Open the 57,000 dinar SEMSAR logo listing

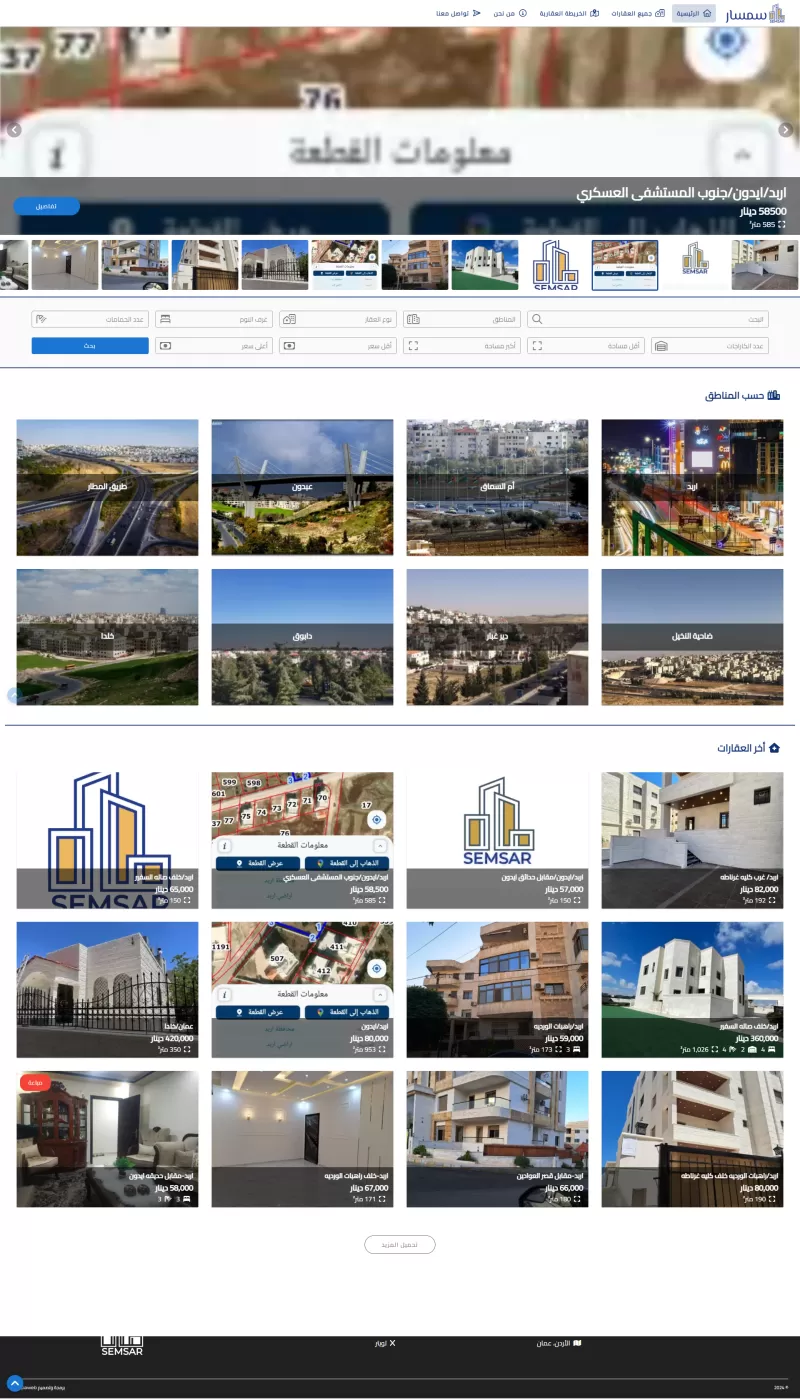pos(497,840)
